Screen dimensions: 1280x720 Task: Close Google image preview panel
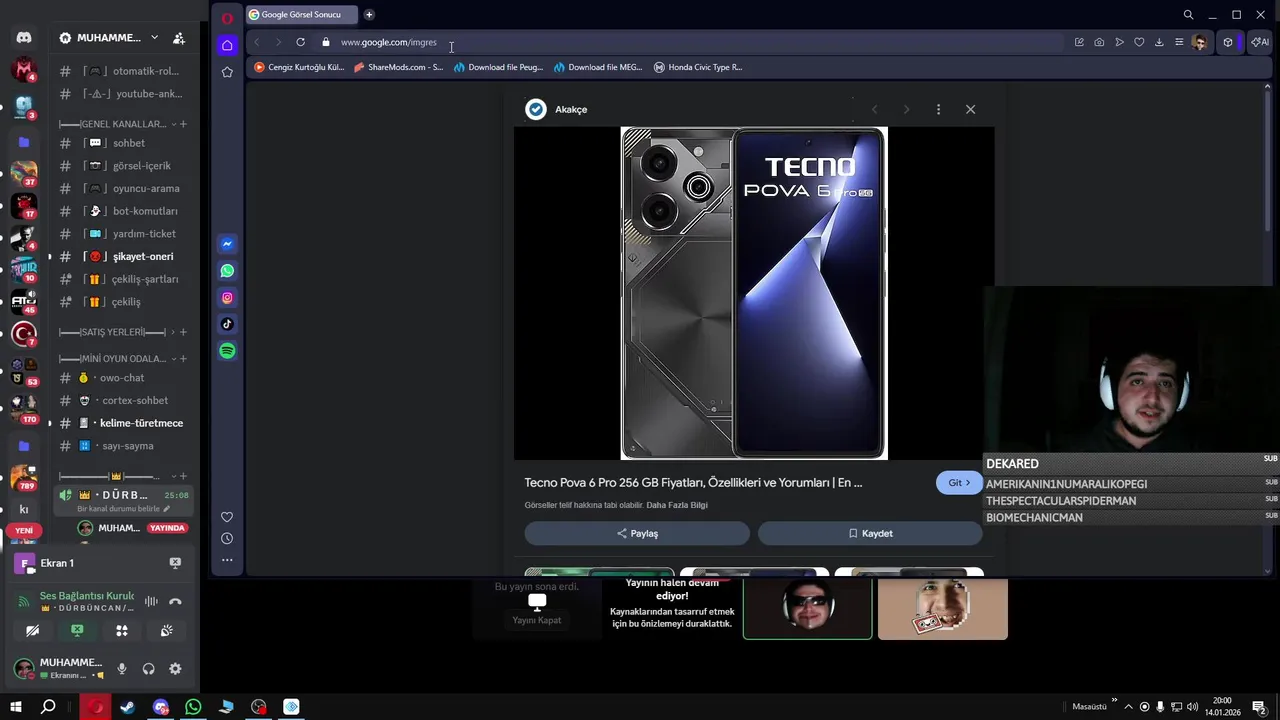point(970,109)
